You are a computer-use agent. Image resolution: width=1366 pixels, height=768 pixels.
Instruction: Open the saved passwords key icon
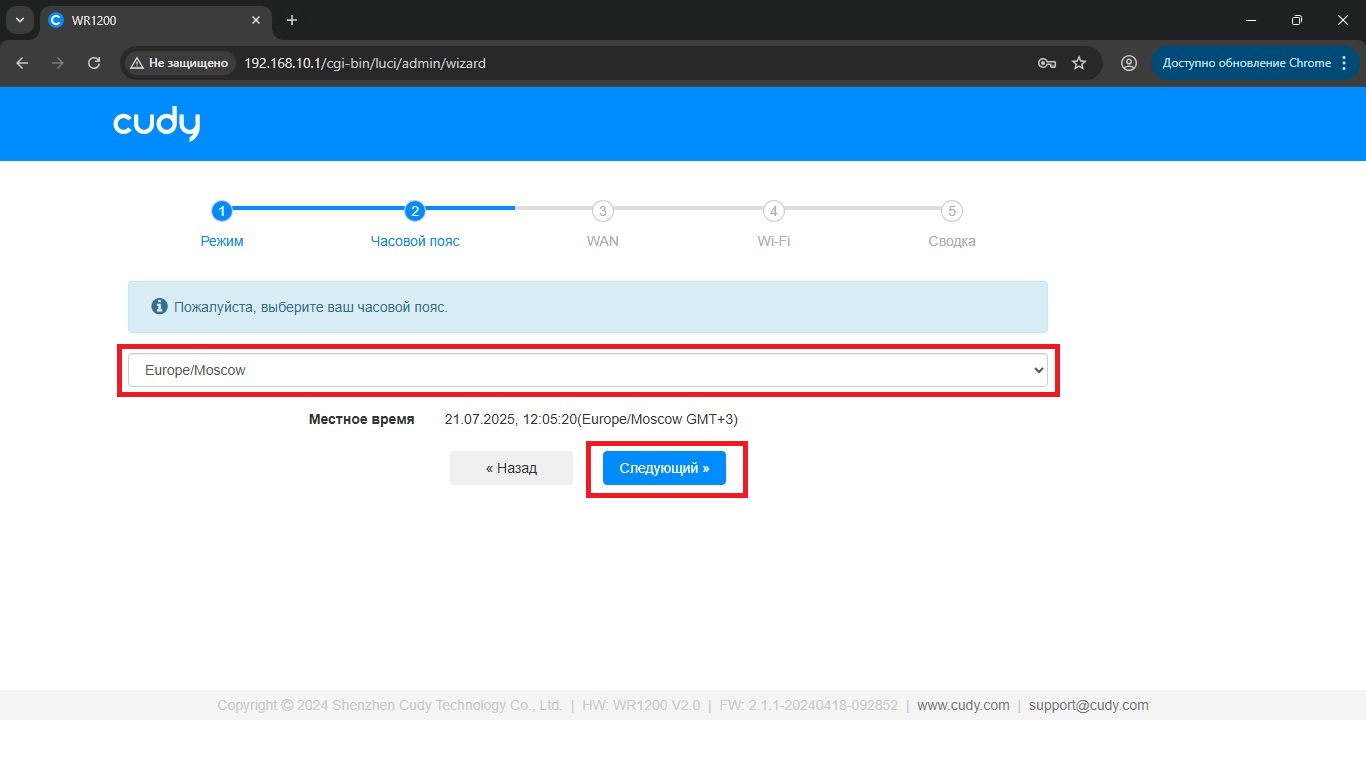(1047, 63)
